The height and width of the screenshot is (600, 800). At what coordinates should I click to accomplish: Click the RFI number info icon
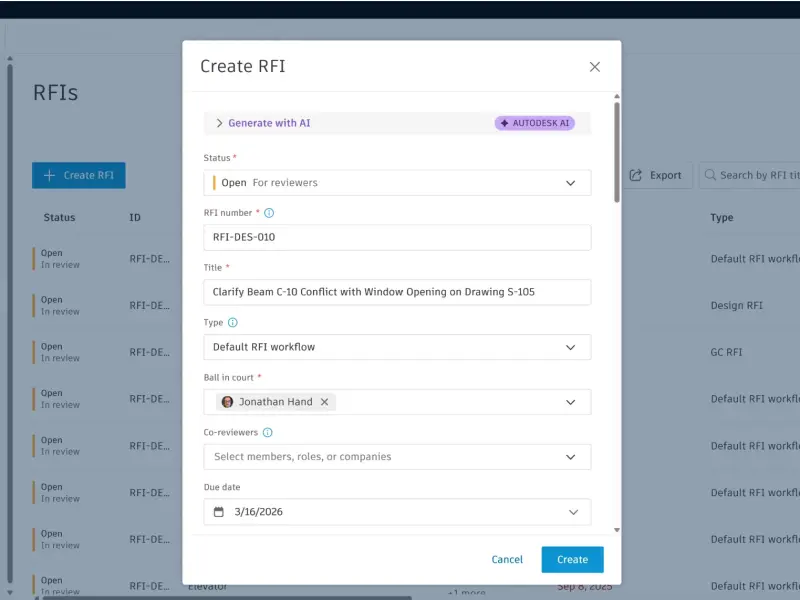269,213
